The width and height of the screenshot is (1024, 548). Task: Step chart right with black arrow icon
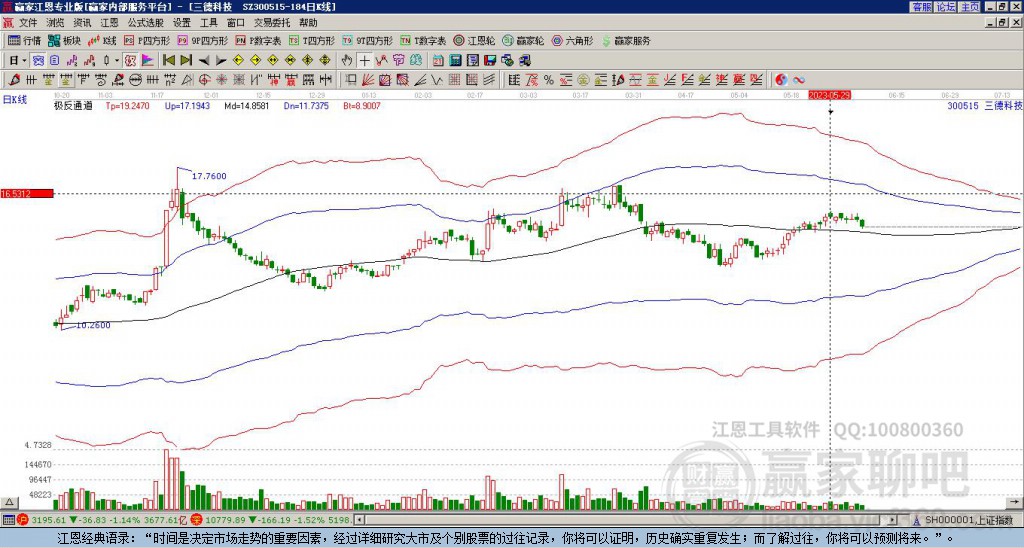coord(221,61)
